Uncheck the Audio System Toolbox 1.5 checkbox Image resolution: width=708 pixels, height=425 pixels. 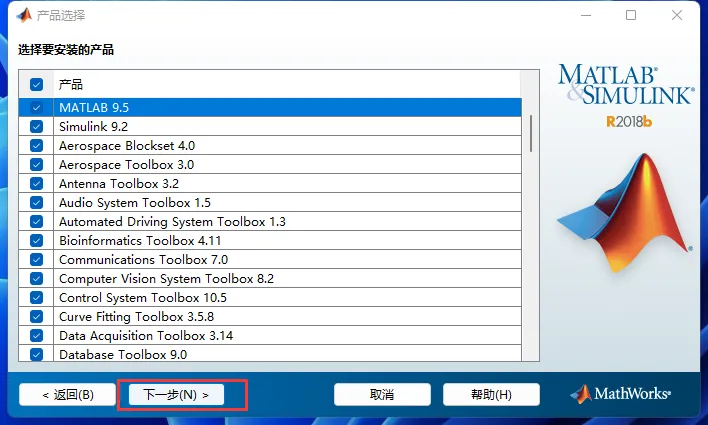36,202
